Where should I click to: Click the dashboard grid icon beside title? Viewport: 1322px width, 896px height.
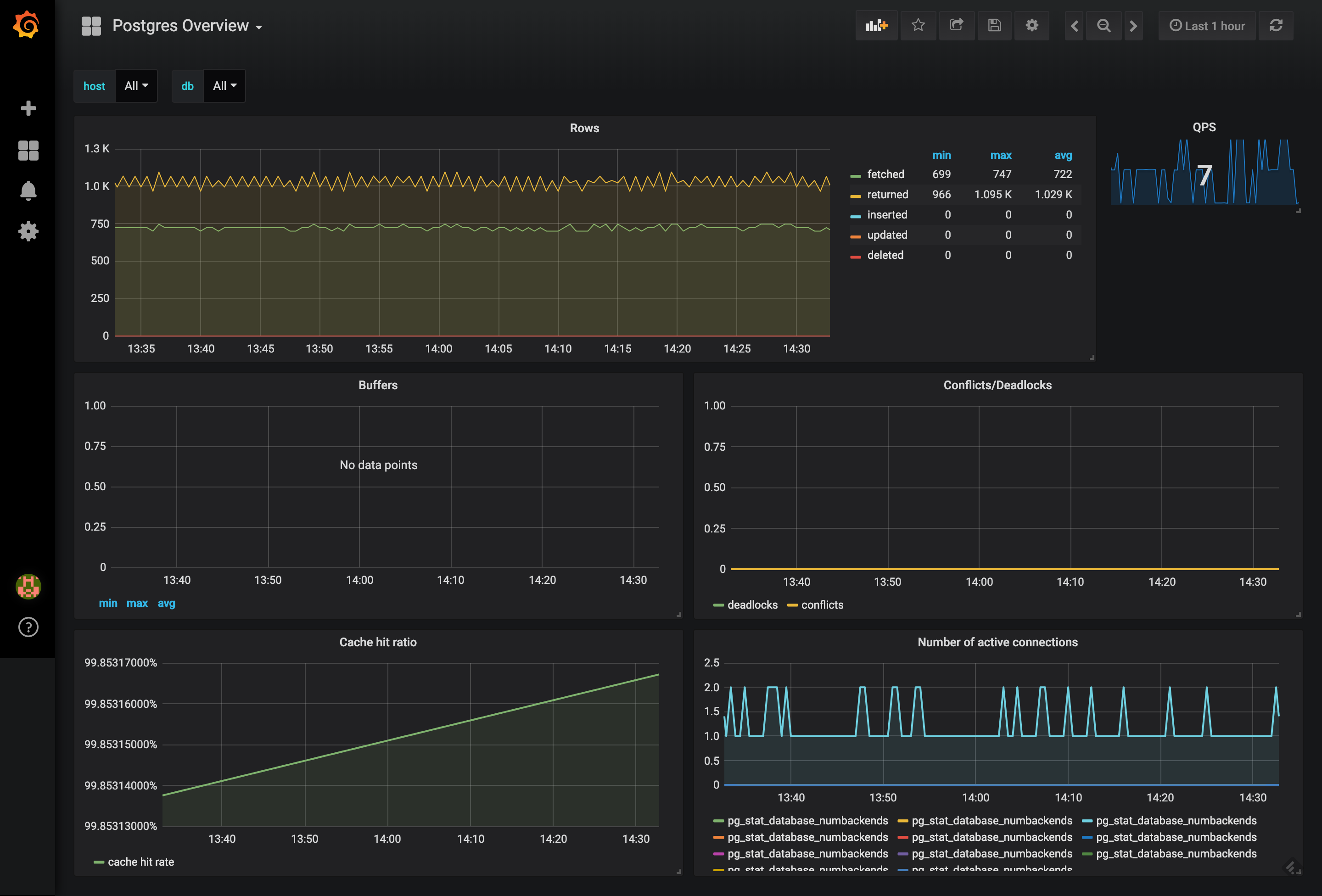point(91,26)
